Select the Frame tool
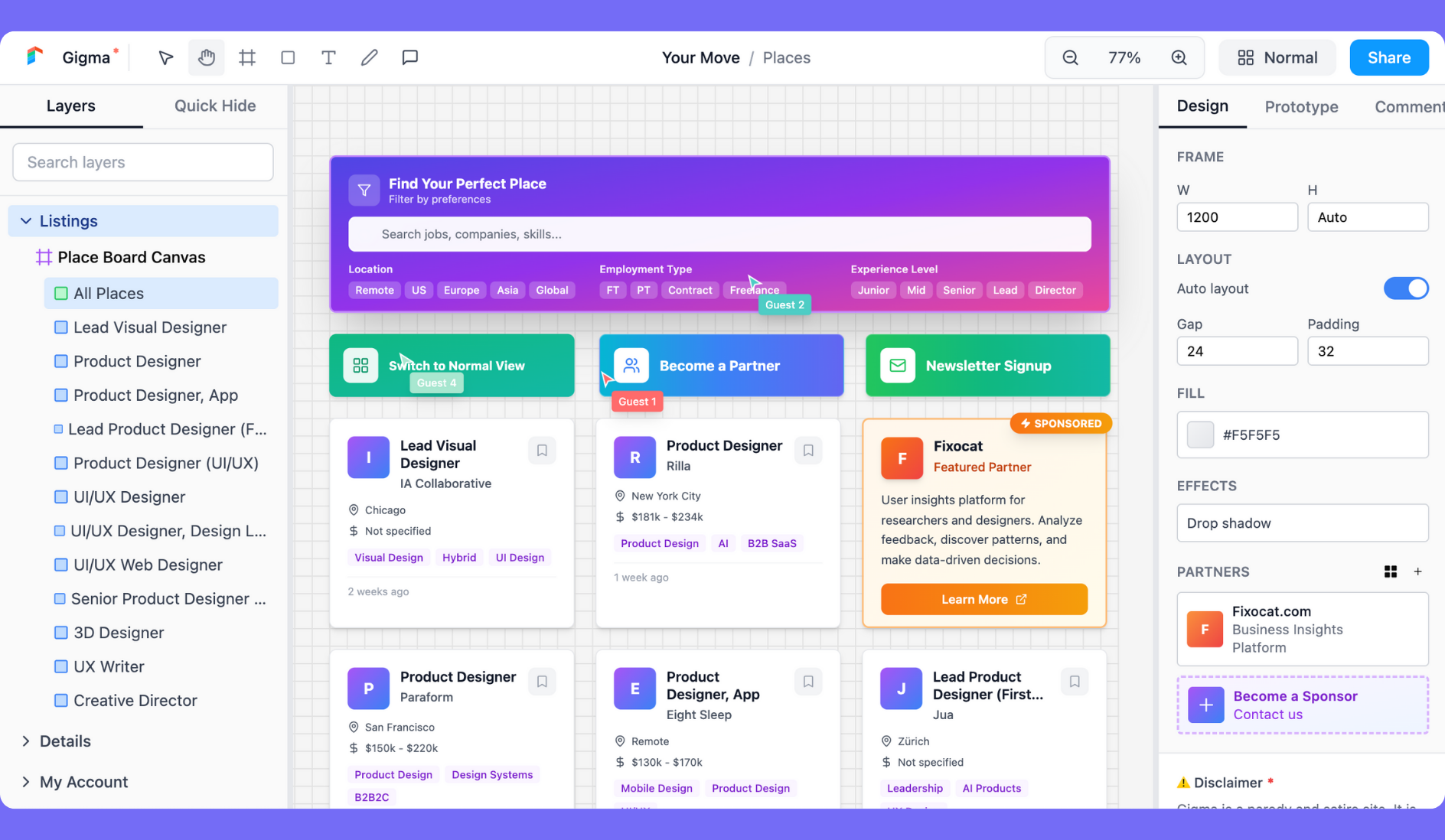Viewport: 1445px width, 840px height. [x=246, y=57]
